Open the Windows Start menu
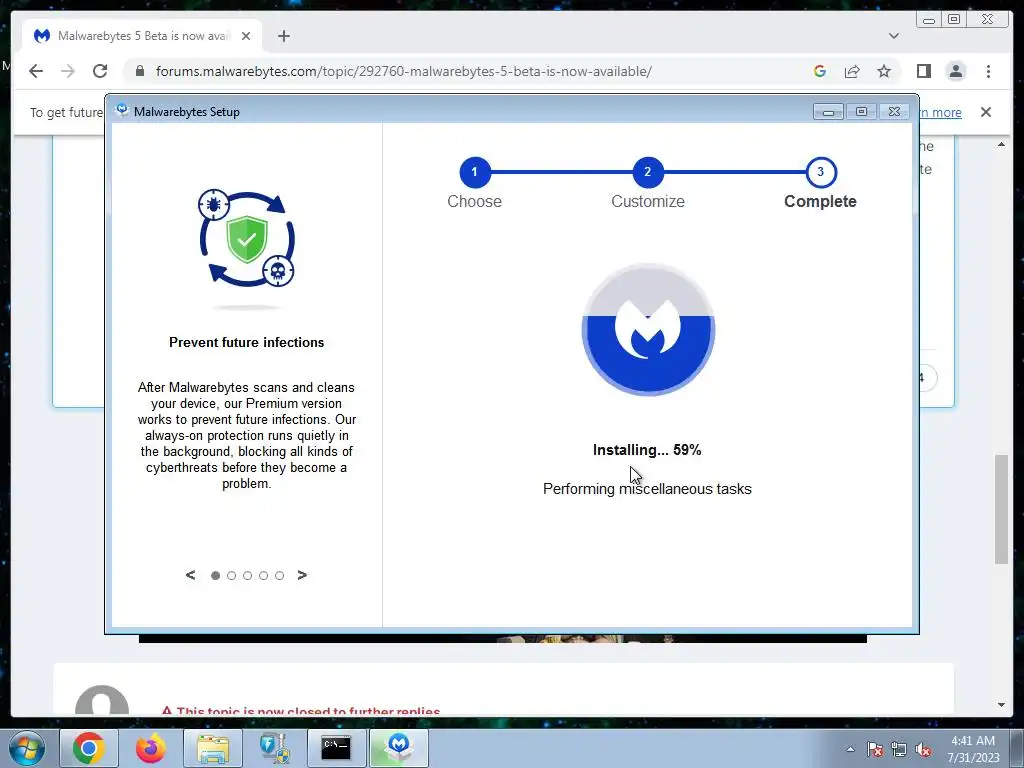Image resolution: width=1024 pixels, height=768 pixels. point(27,748)
